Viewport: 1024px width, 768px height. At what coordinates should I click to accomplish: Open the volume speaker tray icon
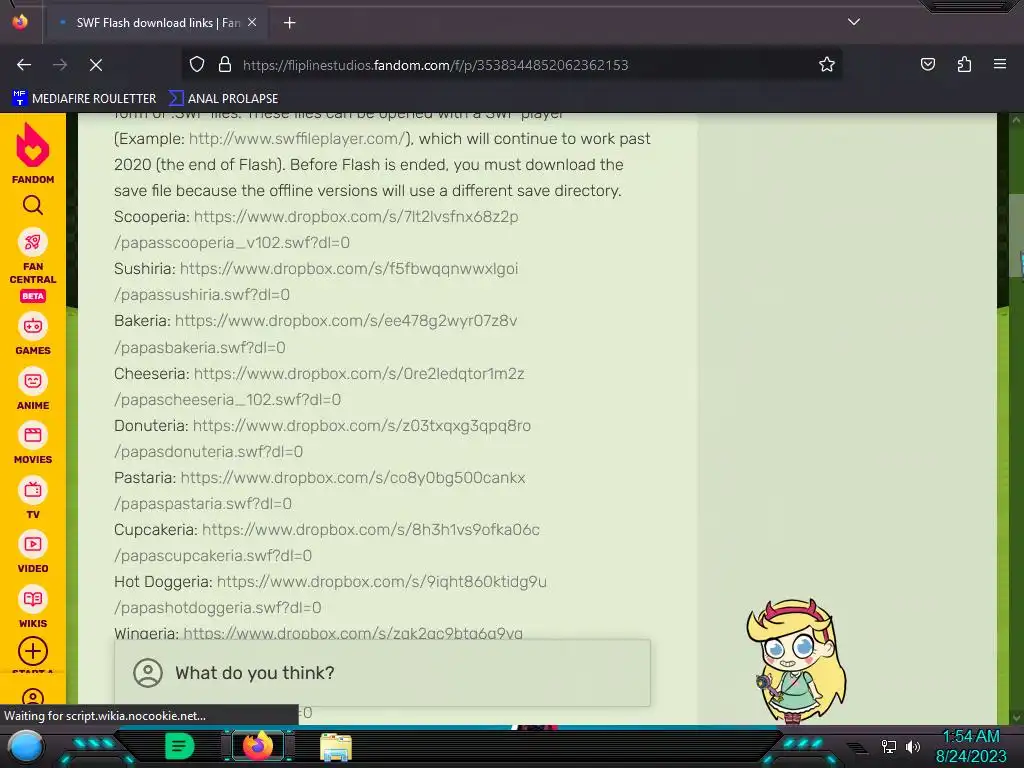(x=913, y=746)
